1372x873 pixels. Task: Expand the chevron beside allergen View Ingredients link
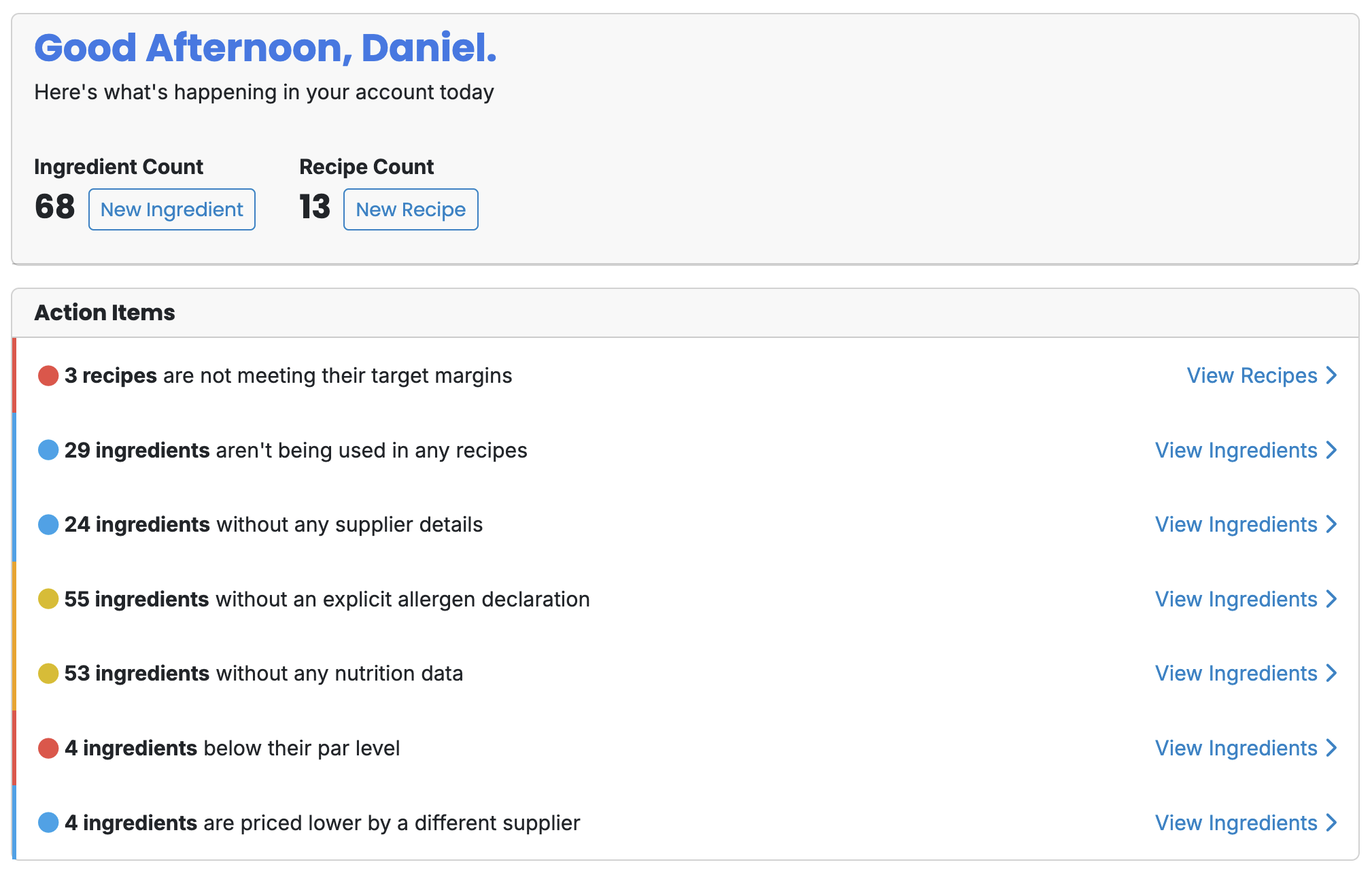pos(1331,599)
